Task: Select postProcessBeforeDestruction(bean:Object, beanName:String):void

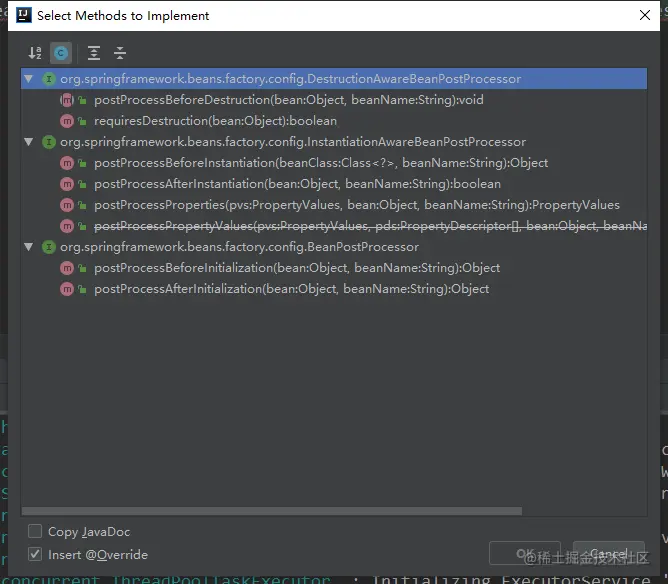Action: 289,100
